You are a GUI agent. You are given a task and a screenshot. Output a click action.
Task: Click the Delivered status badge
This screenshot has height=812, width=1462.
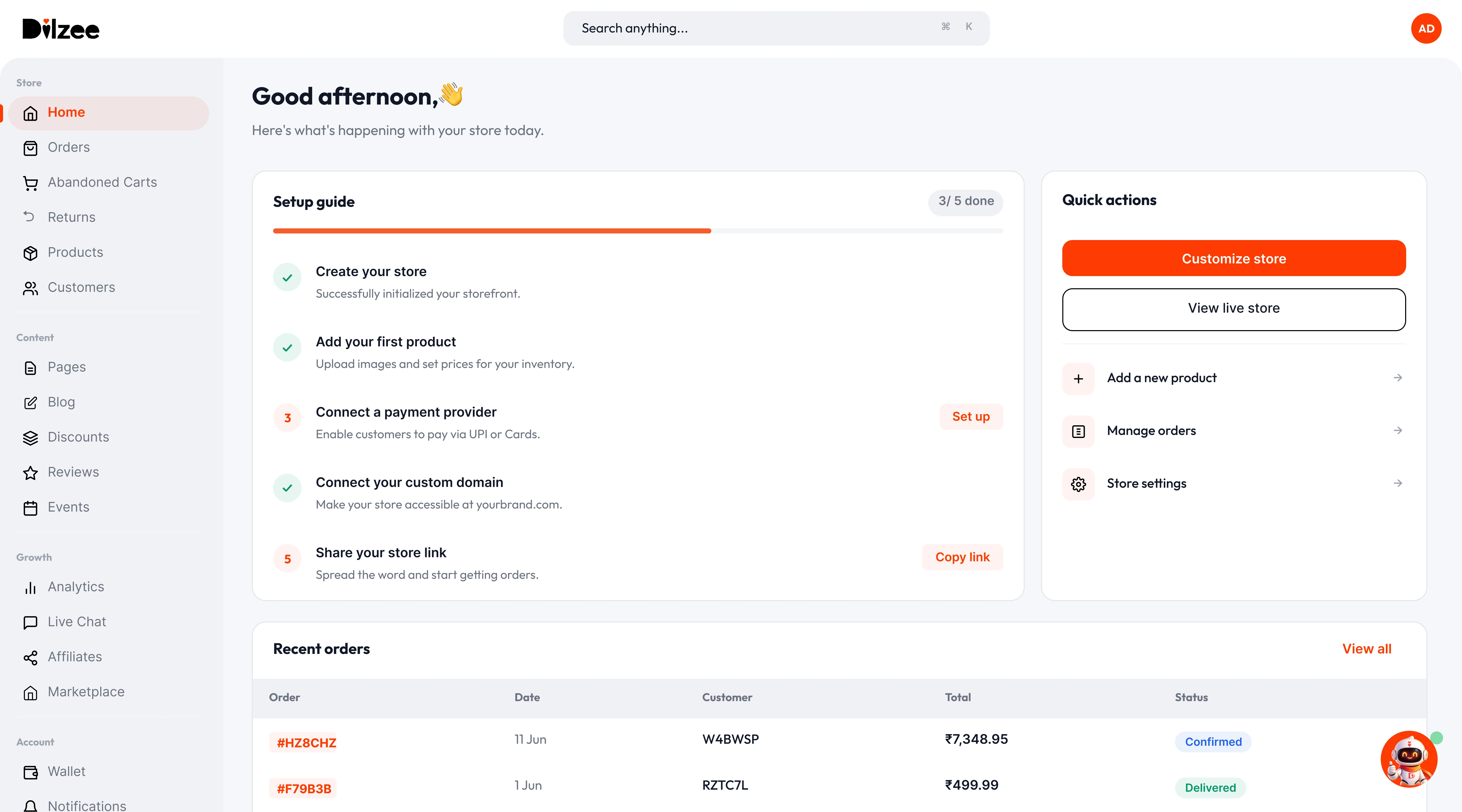coord(1210,788)
